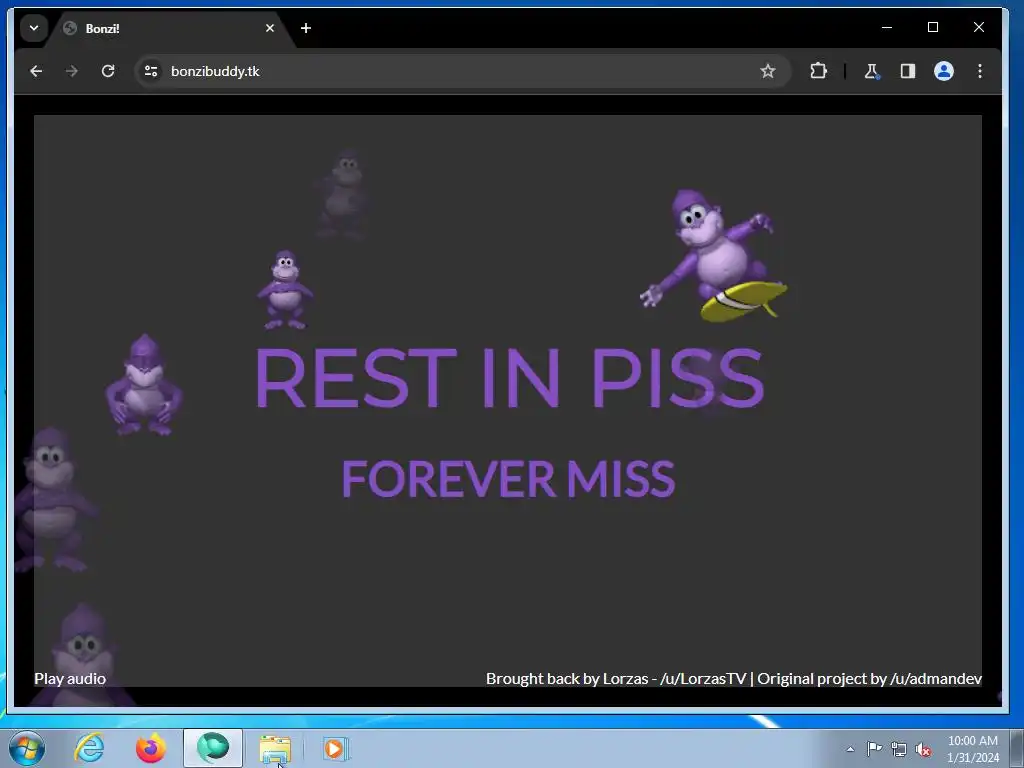
Task: Minimize the browser window
Action: 887,27
